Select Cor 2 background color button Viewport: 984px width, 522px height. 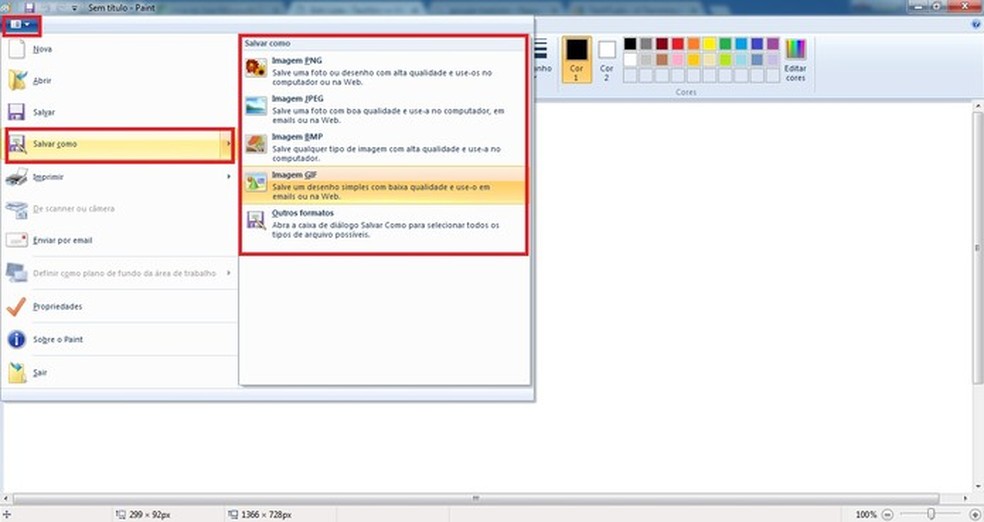606,60
